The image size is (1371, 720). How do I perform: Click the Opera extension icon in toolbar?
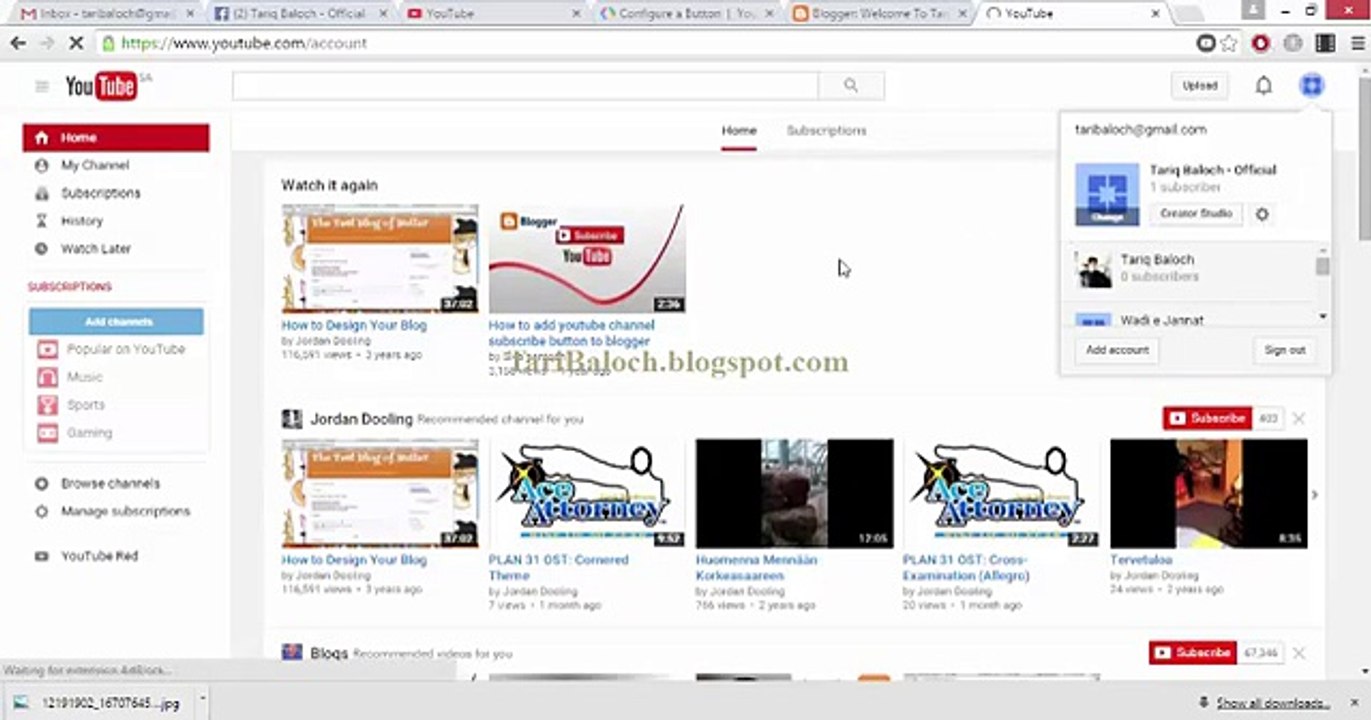(x=1261, y=43)
